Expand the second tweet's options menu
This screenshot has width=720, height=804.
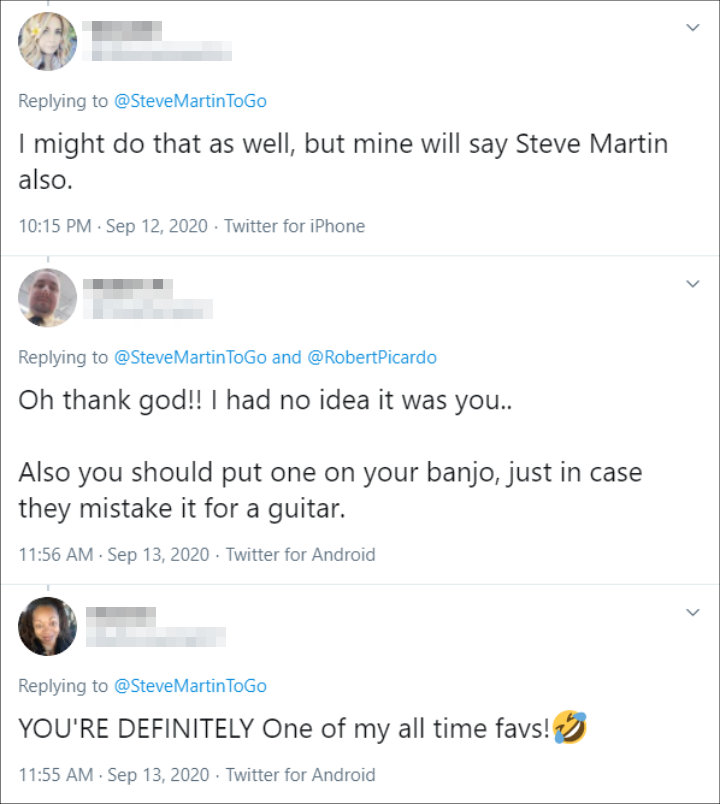[691, 284]
